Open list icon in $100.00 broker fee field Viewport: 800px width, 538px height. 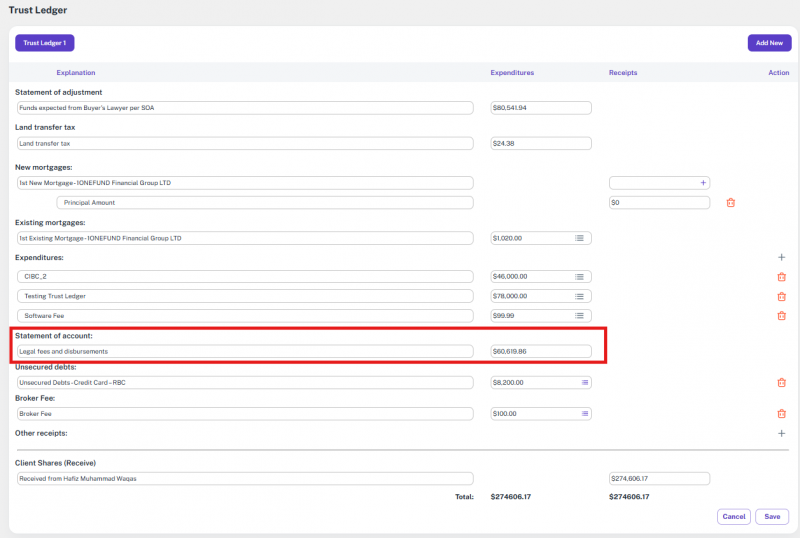coord(584,414)
